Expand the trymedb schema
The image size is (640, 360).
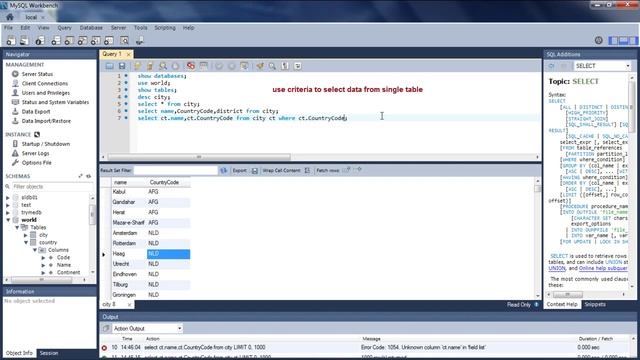pos(8,213)
